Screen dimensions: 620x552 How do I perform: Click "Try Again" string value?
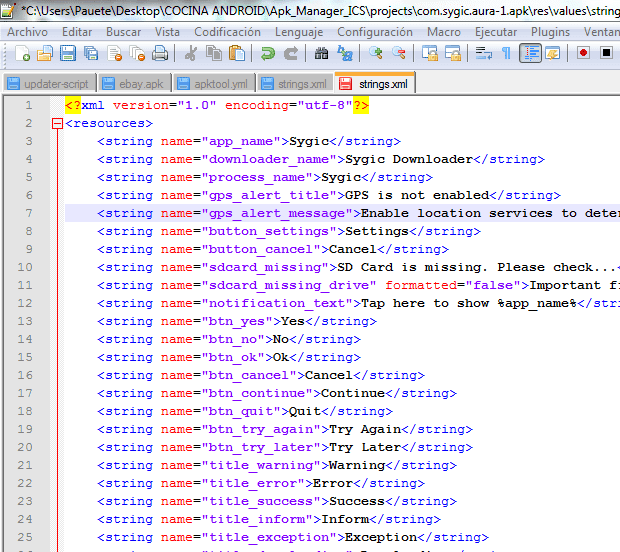[x=365, y=429]
